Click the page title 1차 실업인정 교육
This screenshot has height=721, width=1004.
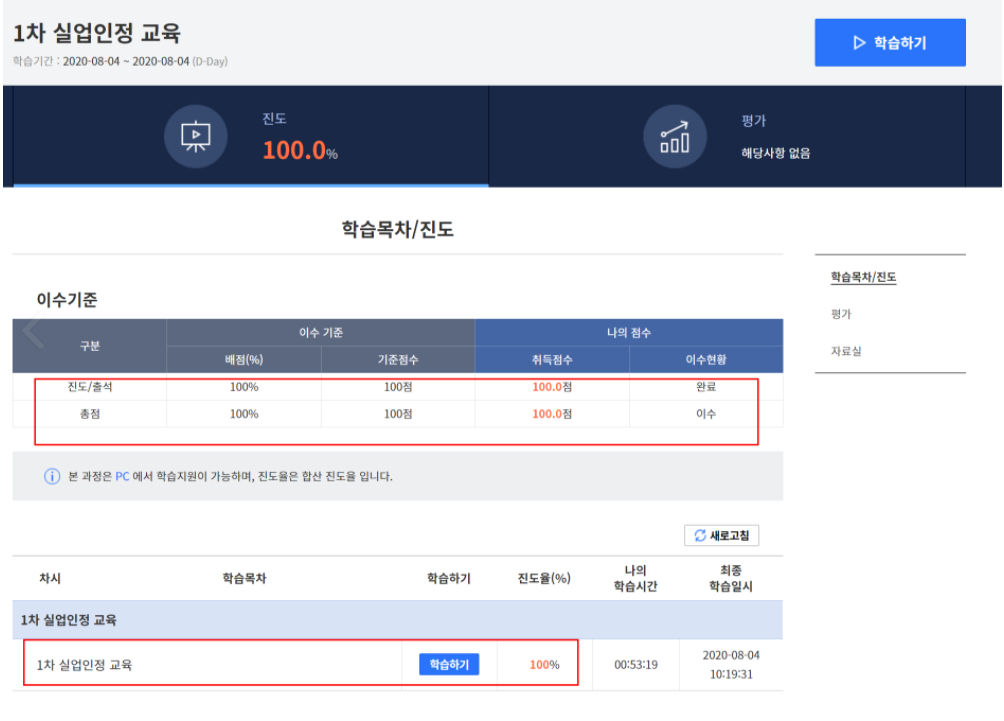(x=97, y=33)
